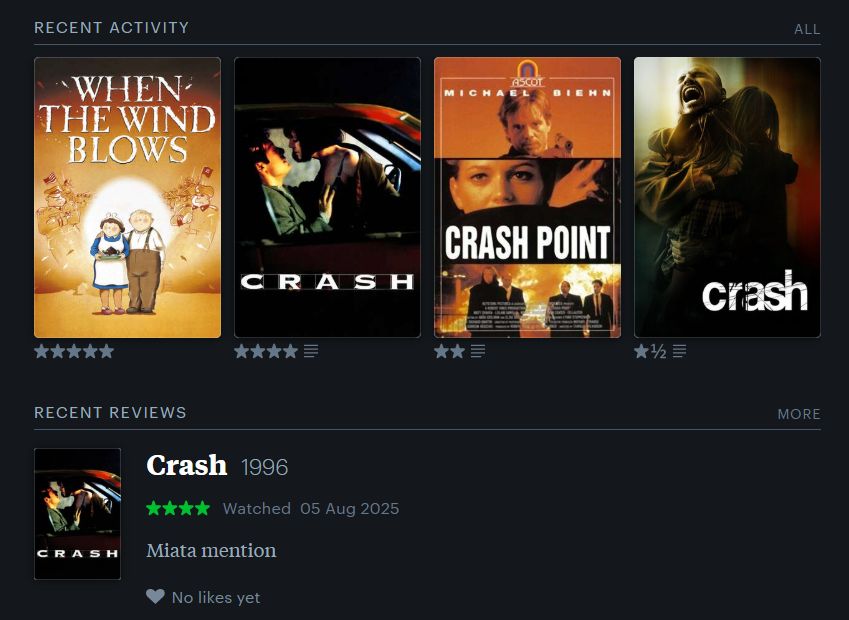Click the ALL link for Recent Activity
Screen dimensions: 849x620
click(x=807, y=29)
